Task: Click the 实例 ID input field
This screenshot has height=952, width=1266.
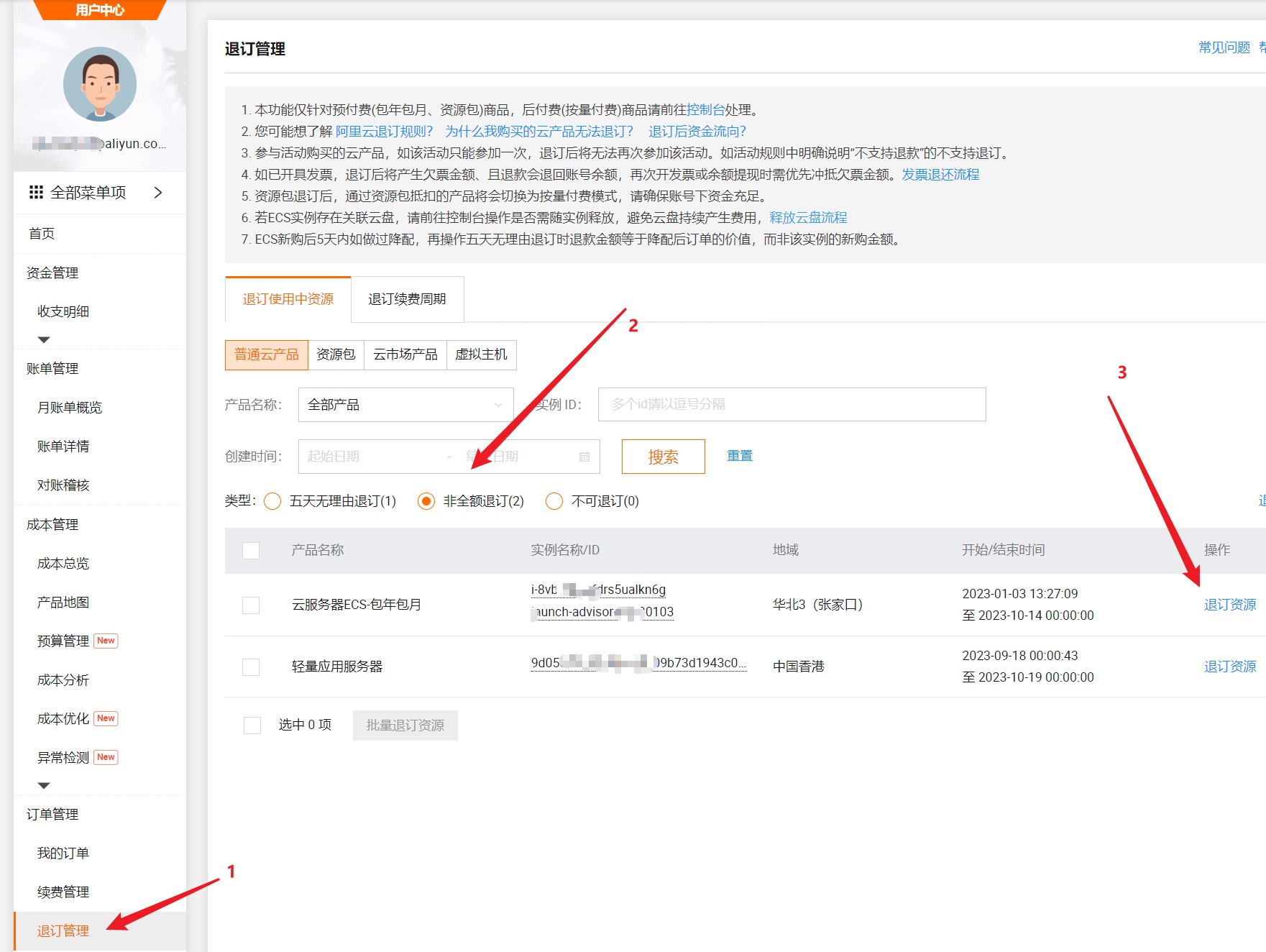Action: [x=791, y=405]
